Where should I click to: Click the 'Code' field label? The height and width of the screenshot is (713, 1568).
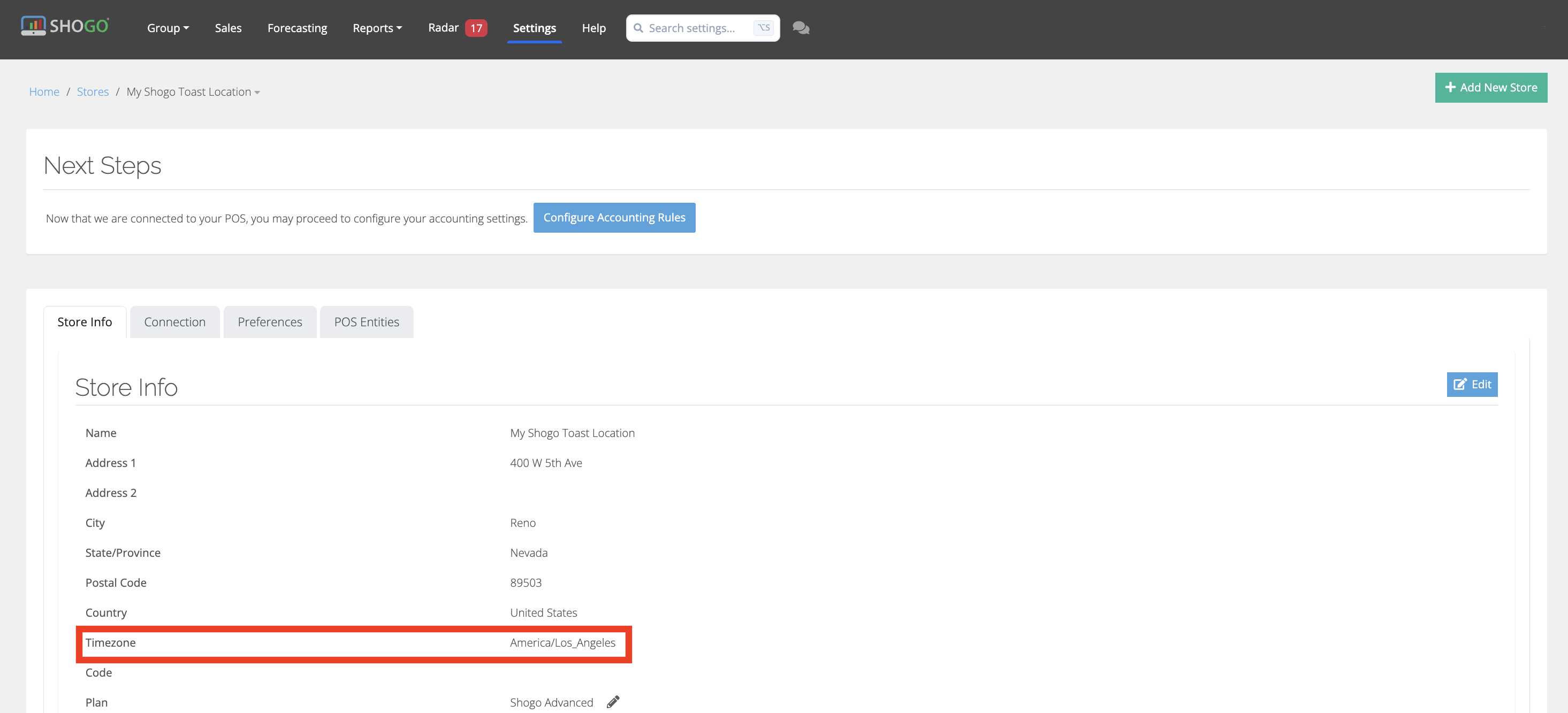tap(98, 673)
